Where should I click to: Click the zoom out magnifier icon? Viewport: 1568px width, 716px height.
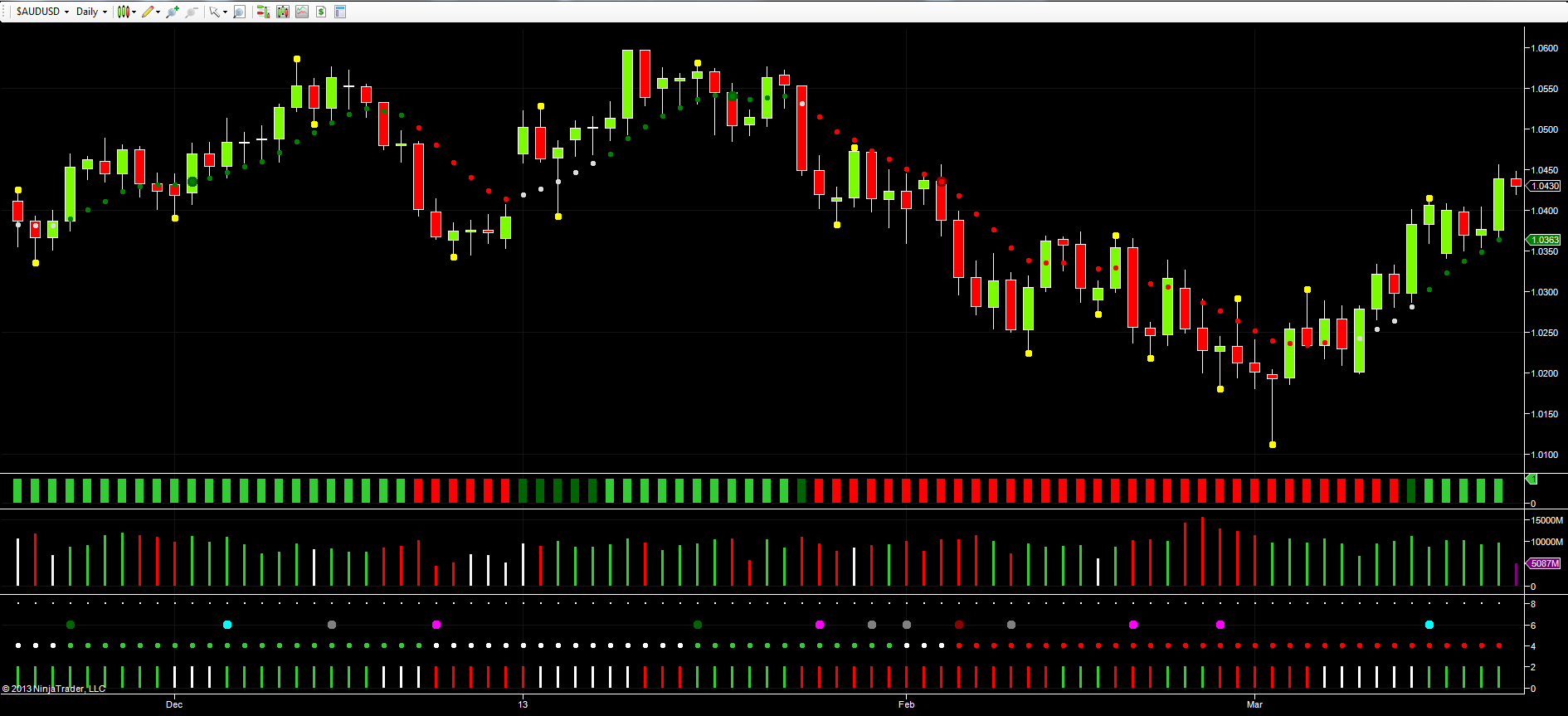click(192, 12)
